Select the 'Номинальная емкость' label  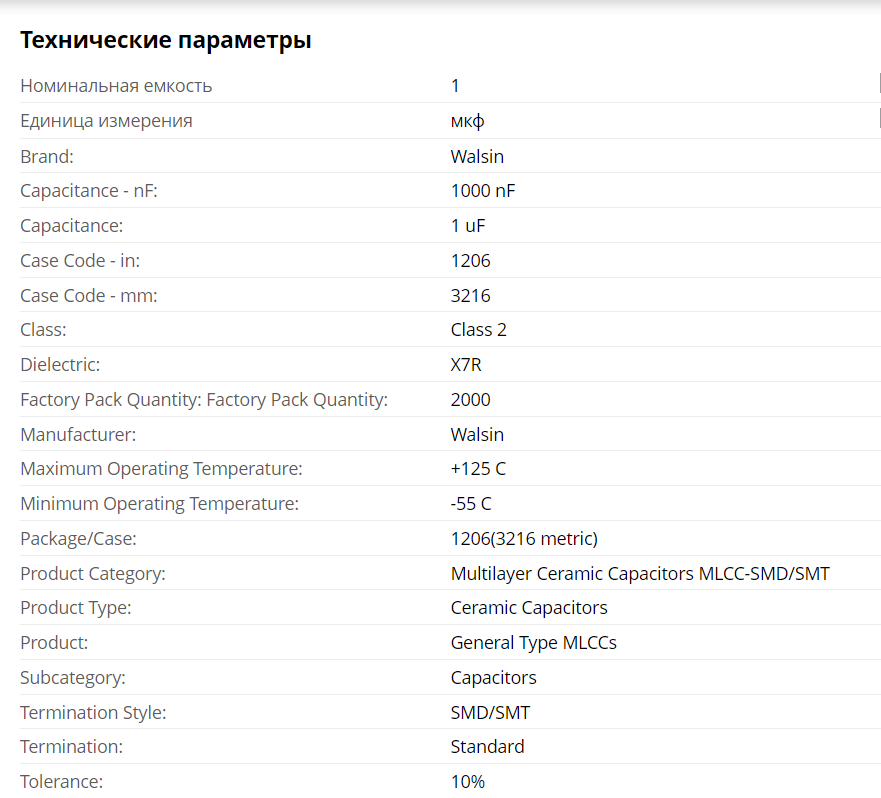[x=116, y=86]
